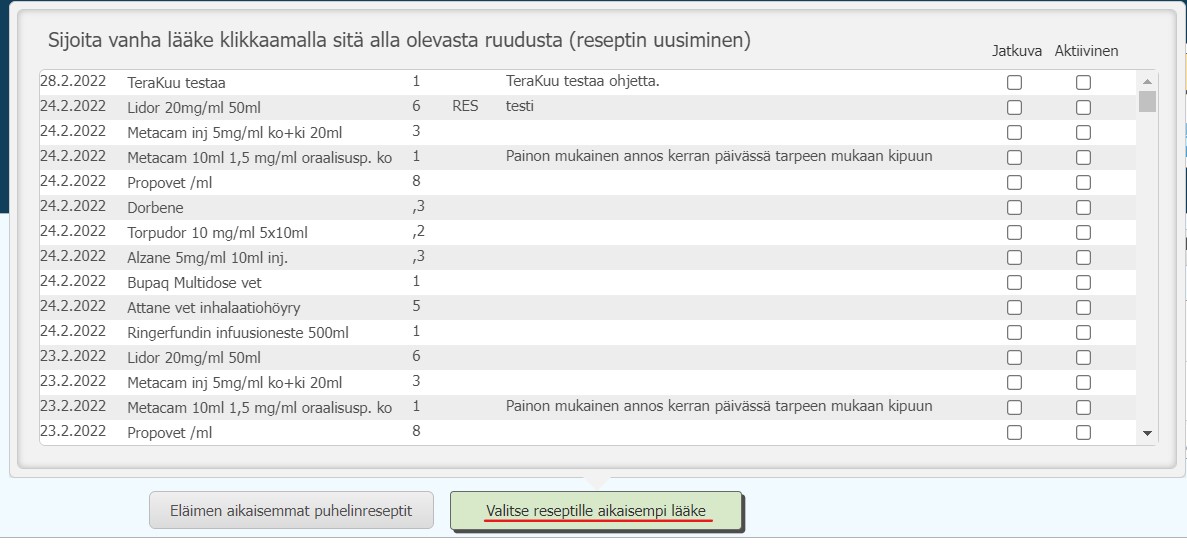Tick Jatkuva checkbox for TeraKuu testaa
The height and width of the screenshot is (556, 1187).
tap(1014, 83)
